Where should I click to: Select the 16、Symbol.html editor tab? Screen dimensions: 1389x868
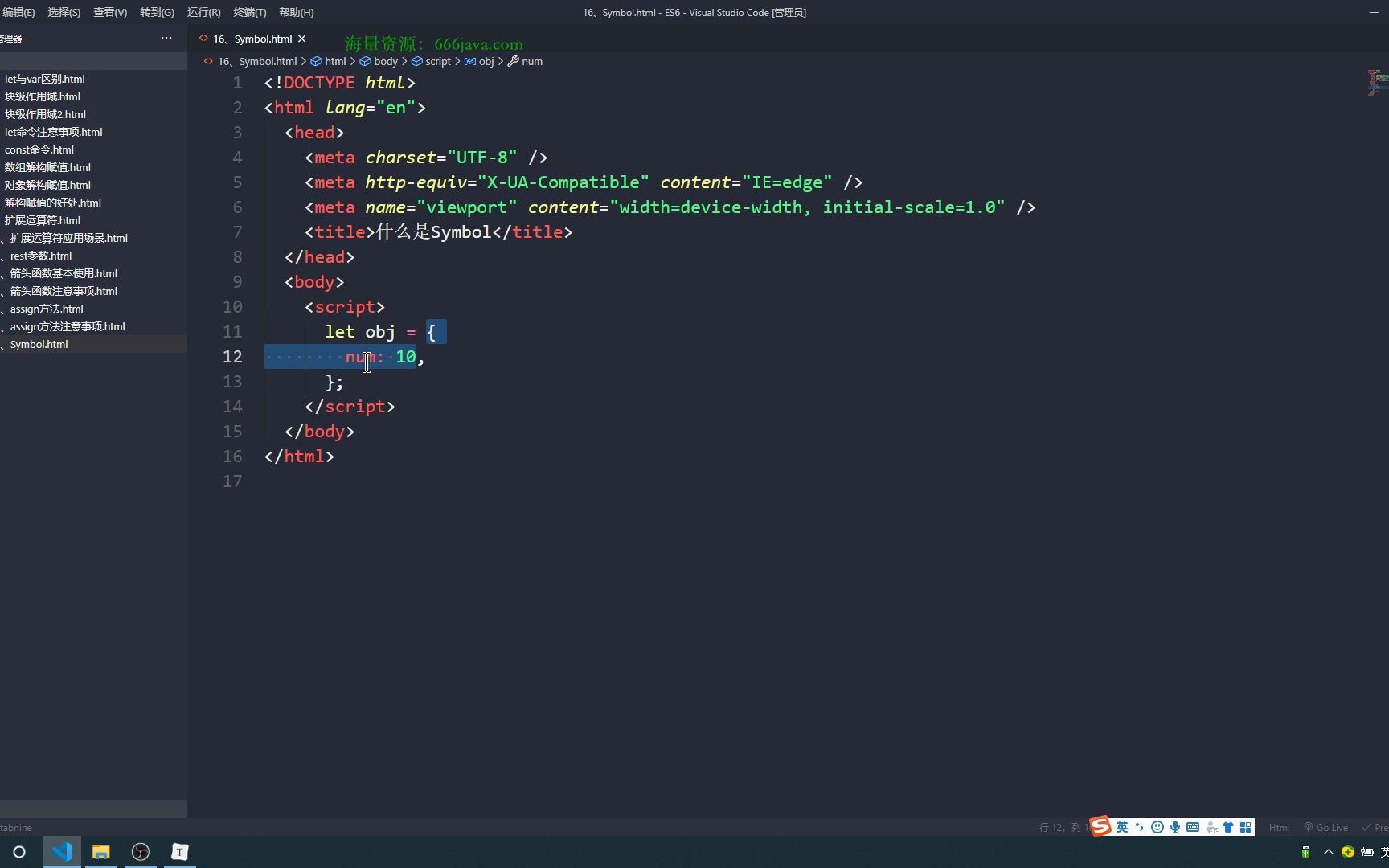(x=252, y=39)
